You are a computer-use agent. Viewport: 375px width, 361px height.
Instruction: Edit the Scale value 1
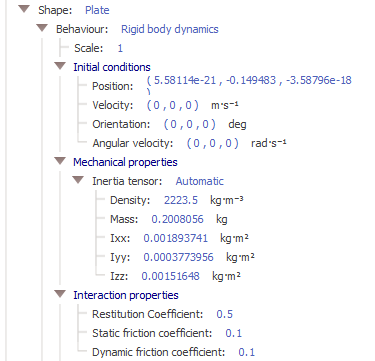click(x=120, y=48)
